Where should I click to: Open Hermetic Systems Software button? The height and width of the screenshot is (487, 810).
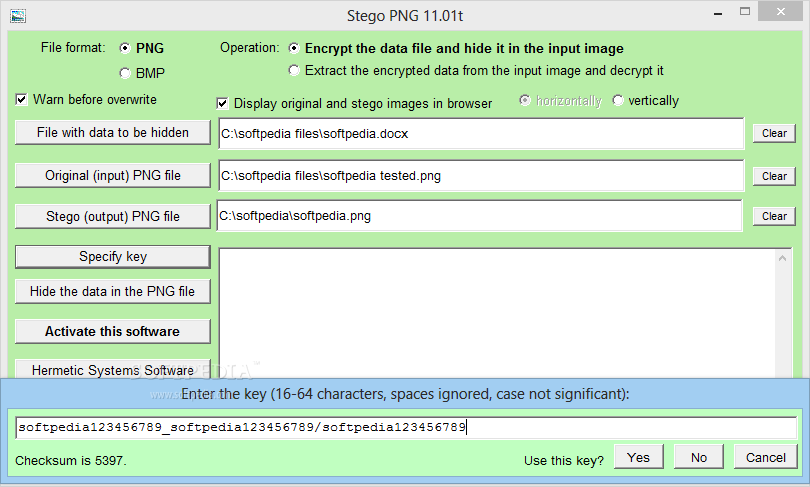tap(113, 369)
